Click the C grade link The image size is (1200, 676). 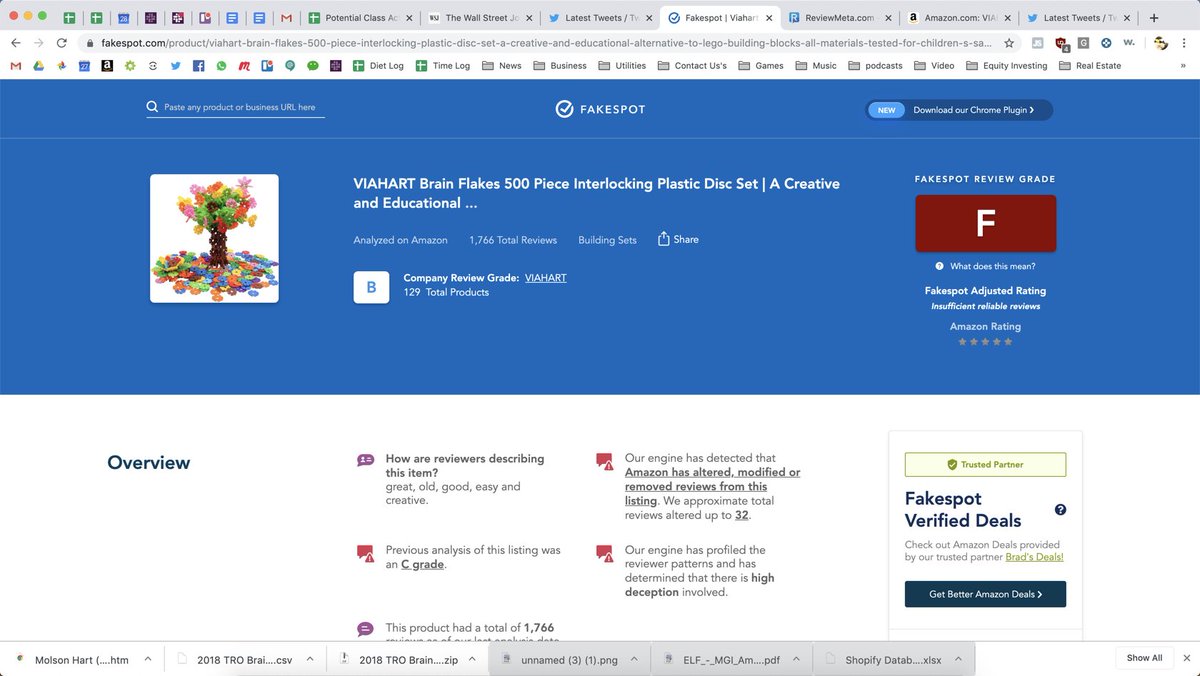pos(423,564)
